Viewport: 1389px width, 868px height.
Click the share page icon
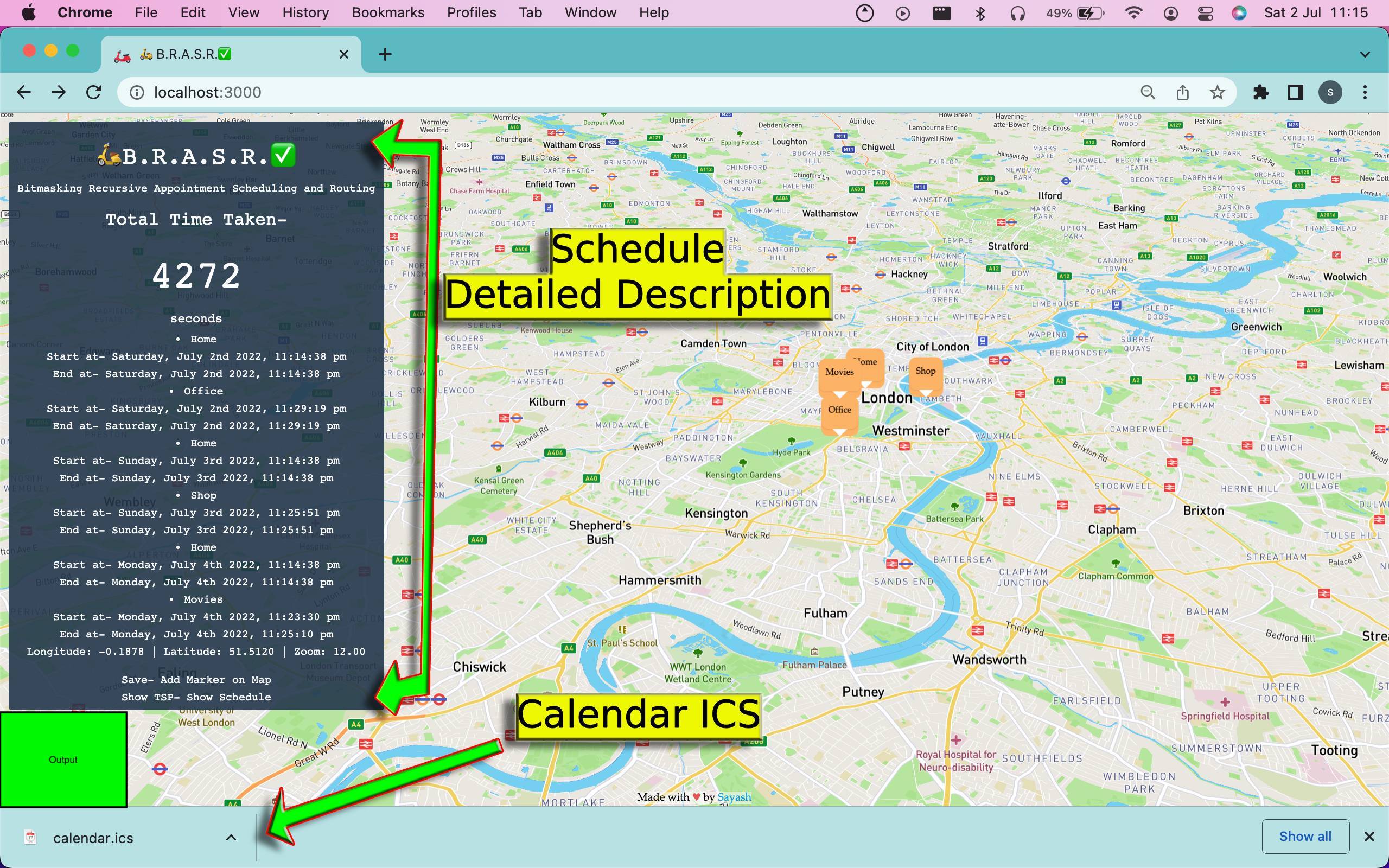(1182, 92)
